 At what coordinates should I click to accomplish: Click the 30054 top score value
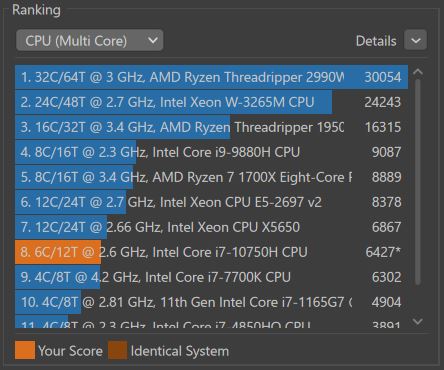pos(383,77)
